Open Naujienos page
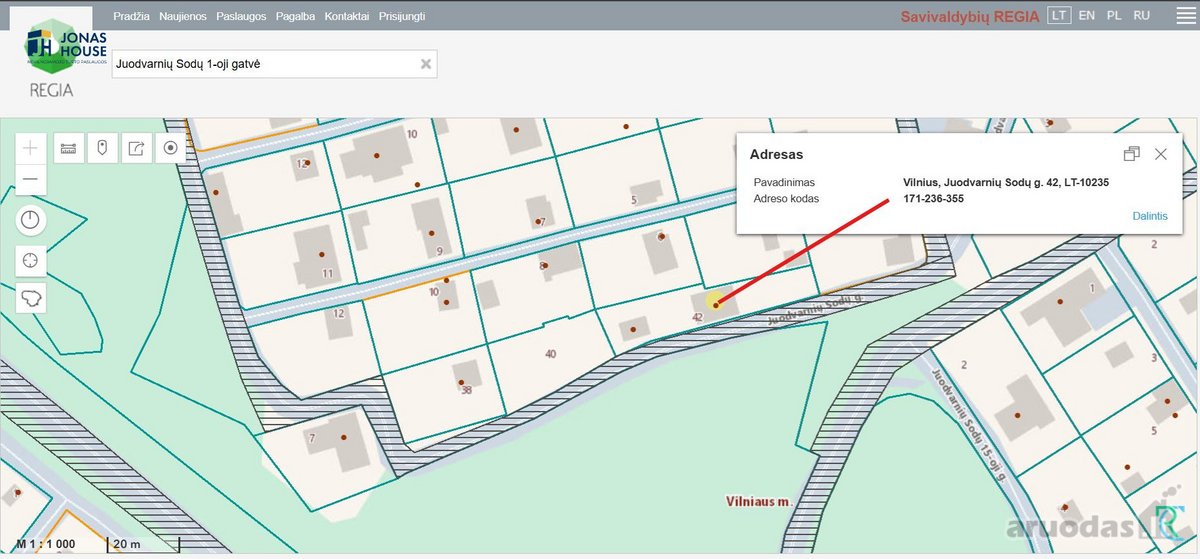 pyautogui.click(x=183, y=16)
